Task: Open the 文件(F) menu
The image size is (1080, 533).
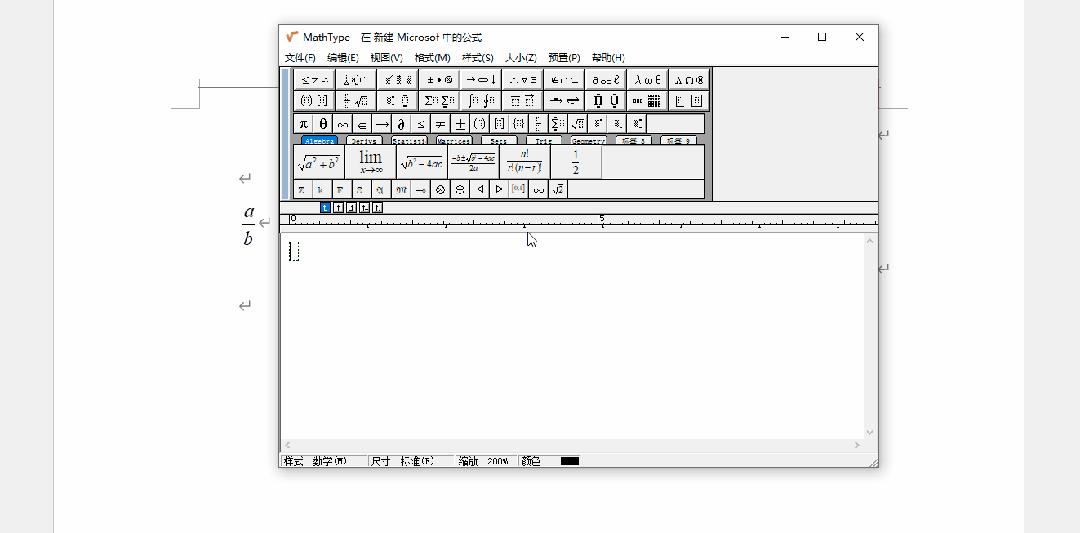Action: click(300, 58)
